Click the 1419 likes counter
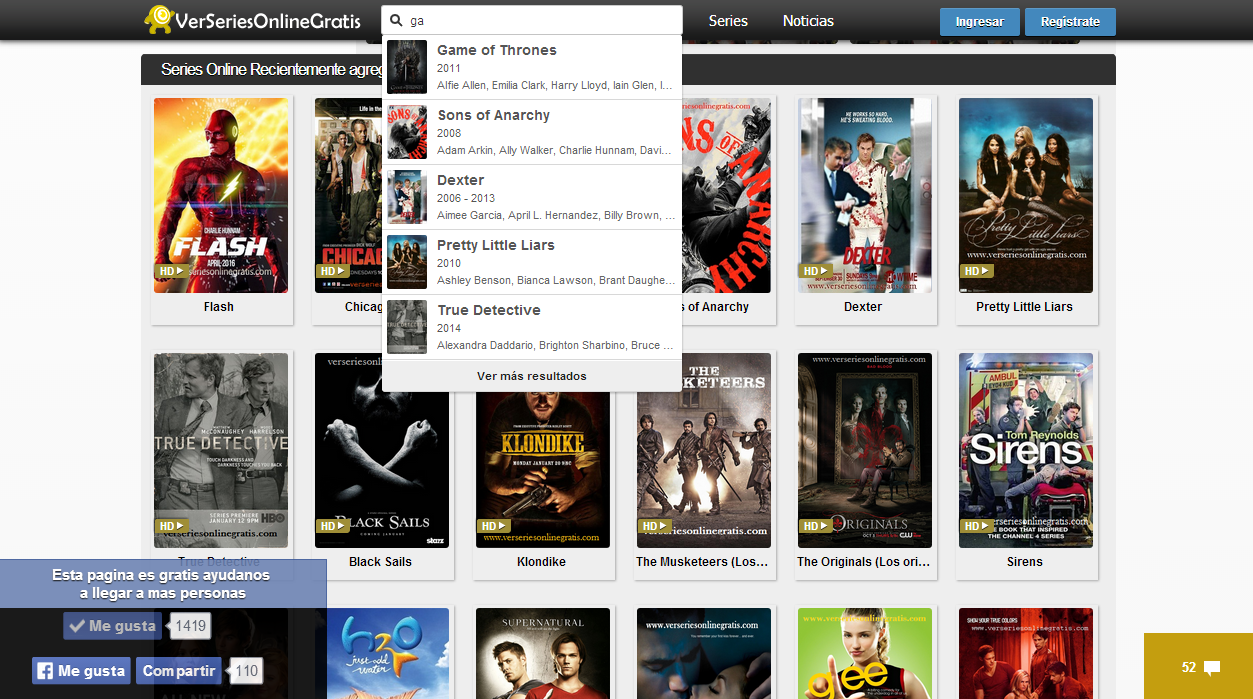The image size is (1253, 699). tap(190, 626)
